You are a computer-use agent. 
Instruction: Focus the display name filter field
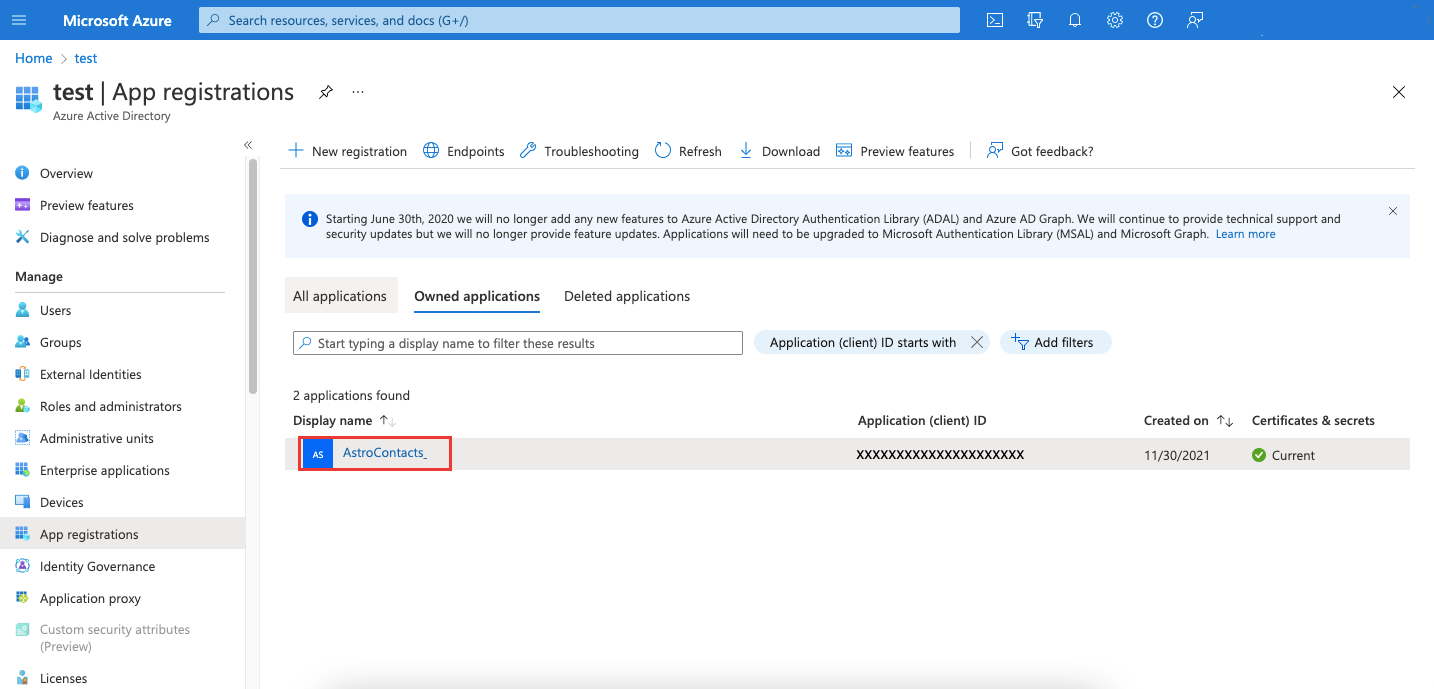tap(518, 343)
